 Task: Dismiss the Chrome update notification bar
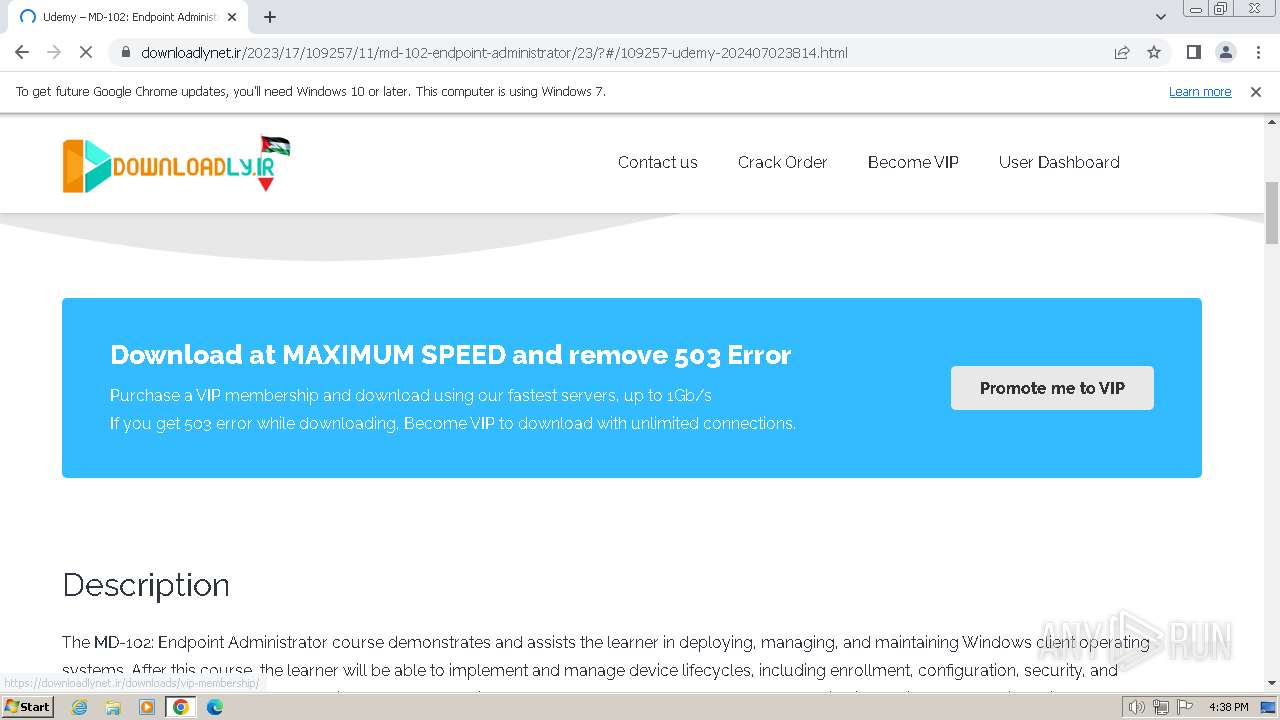1256,91
